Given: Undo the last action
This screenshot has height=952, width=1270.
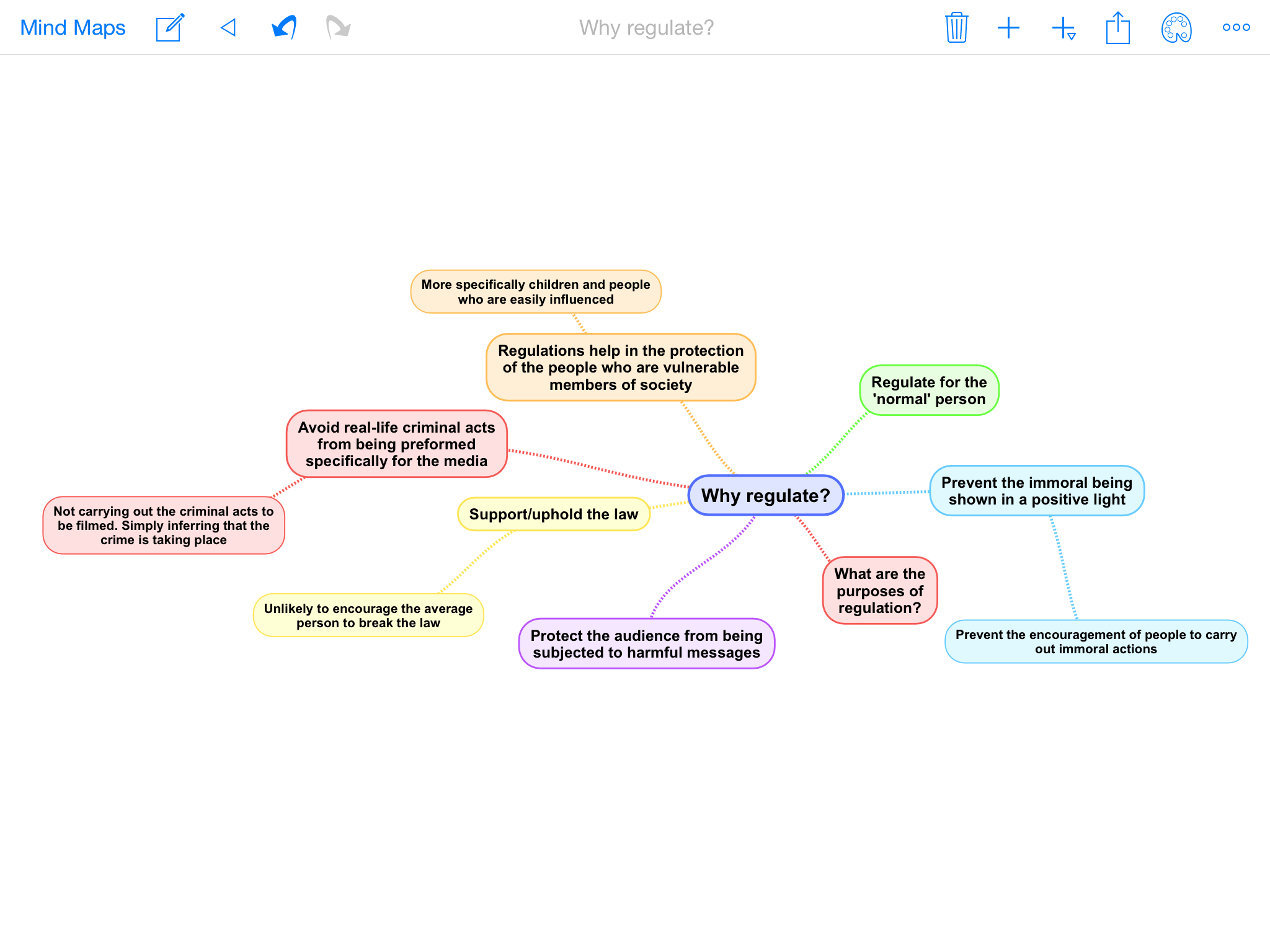Looking at the screenshot, I should 284,27.
